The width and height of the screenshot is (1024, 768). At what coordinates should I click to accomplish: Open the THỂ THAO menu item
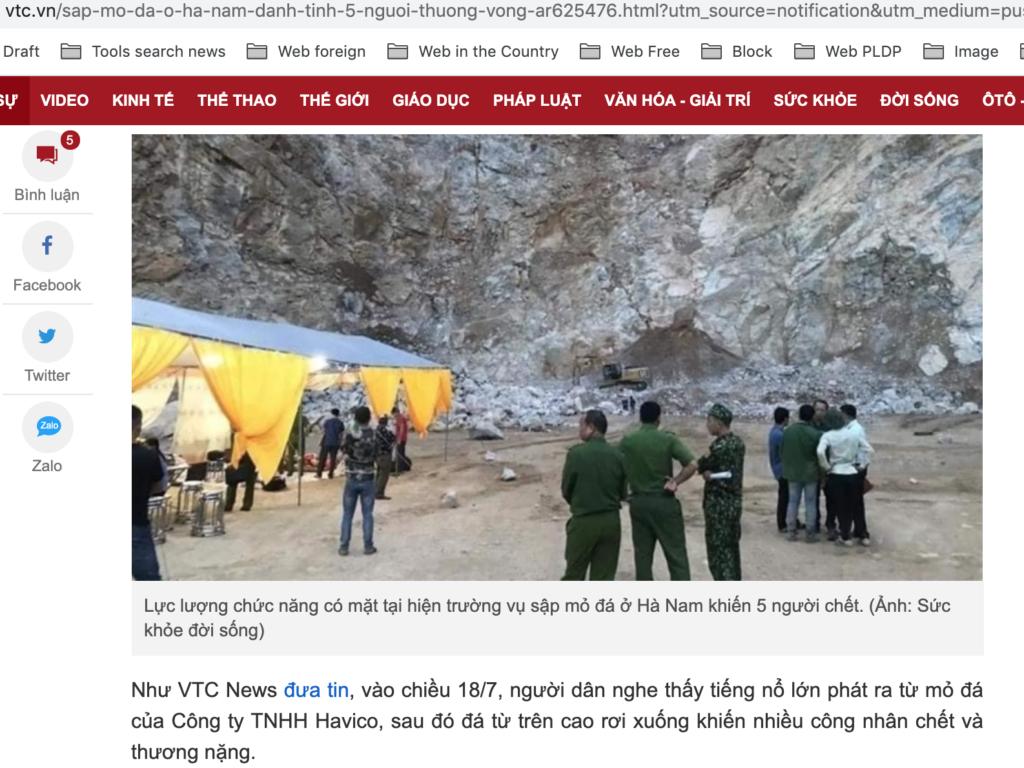[x=236, y=100]
